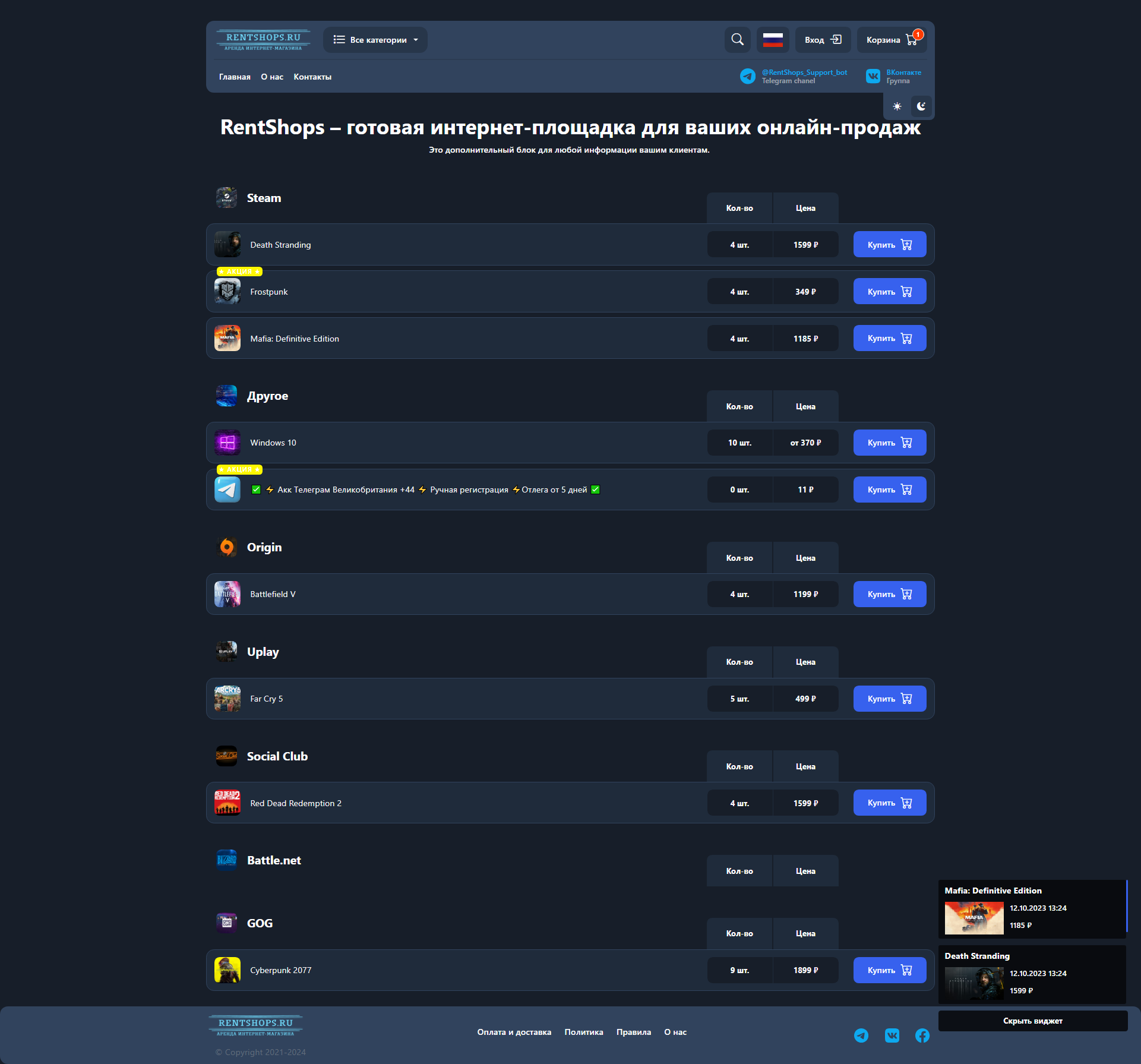Click the Uplay category icon
The image size is (1141, 1064).
pos(227,652)
